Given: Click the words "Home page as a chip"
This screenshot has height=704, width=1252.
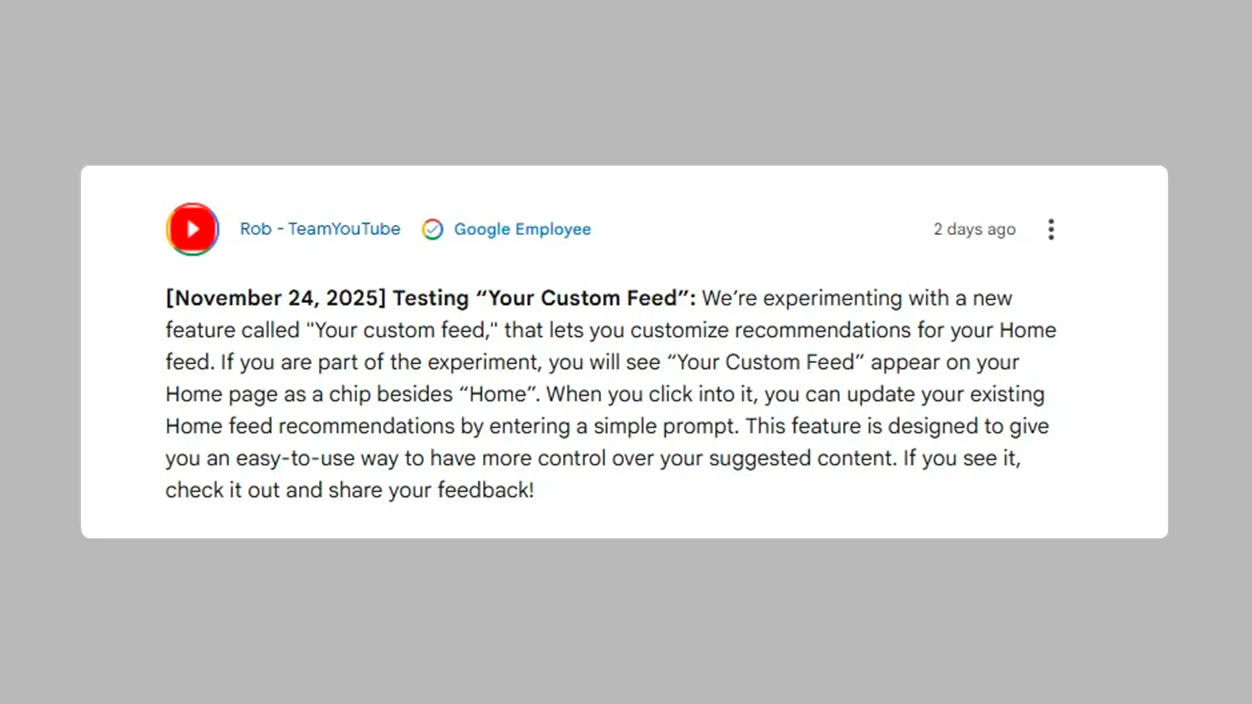Looking at the screenshot, I should coord(266,394).
